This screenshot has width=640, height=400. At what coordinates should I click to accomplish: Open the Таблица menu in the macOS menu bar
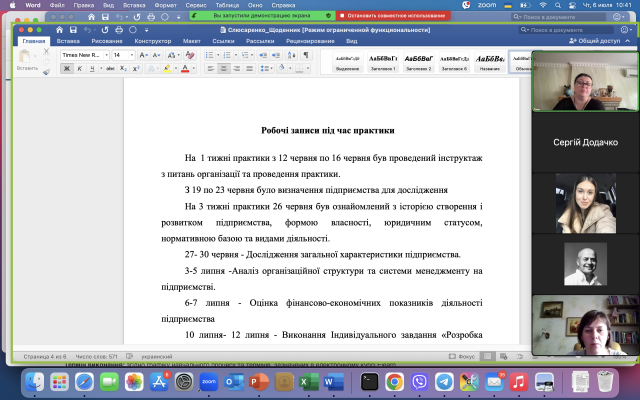pos(227,5)
